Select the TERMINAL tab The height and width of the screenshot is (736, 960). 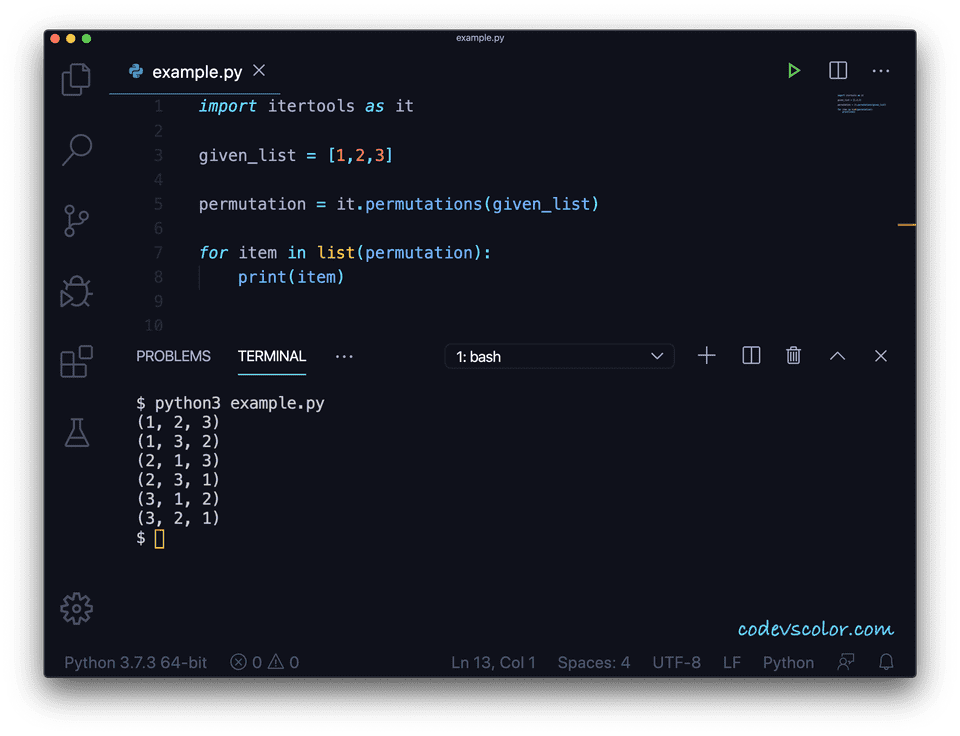coord(271,356)
